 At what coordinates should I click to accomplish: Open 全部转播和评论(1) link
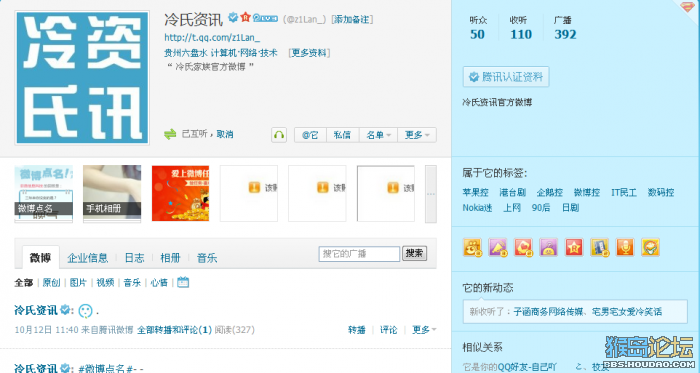pyautogui.click(x=175, y=330)
